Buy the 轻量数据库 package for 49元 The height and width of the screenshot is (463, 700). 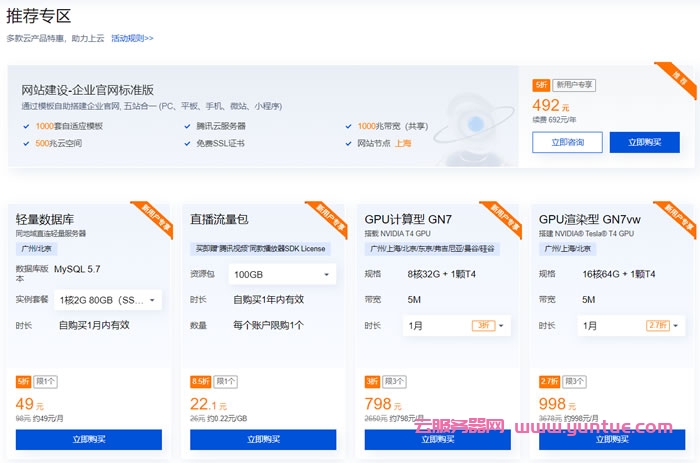point(89,439)
